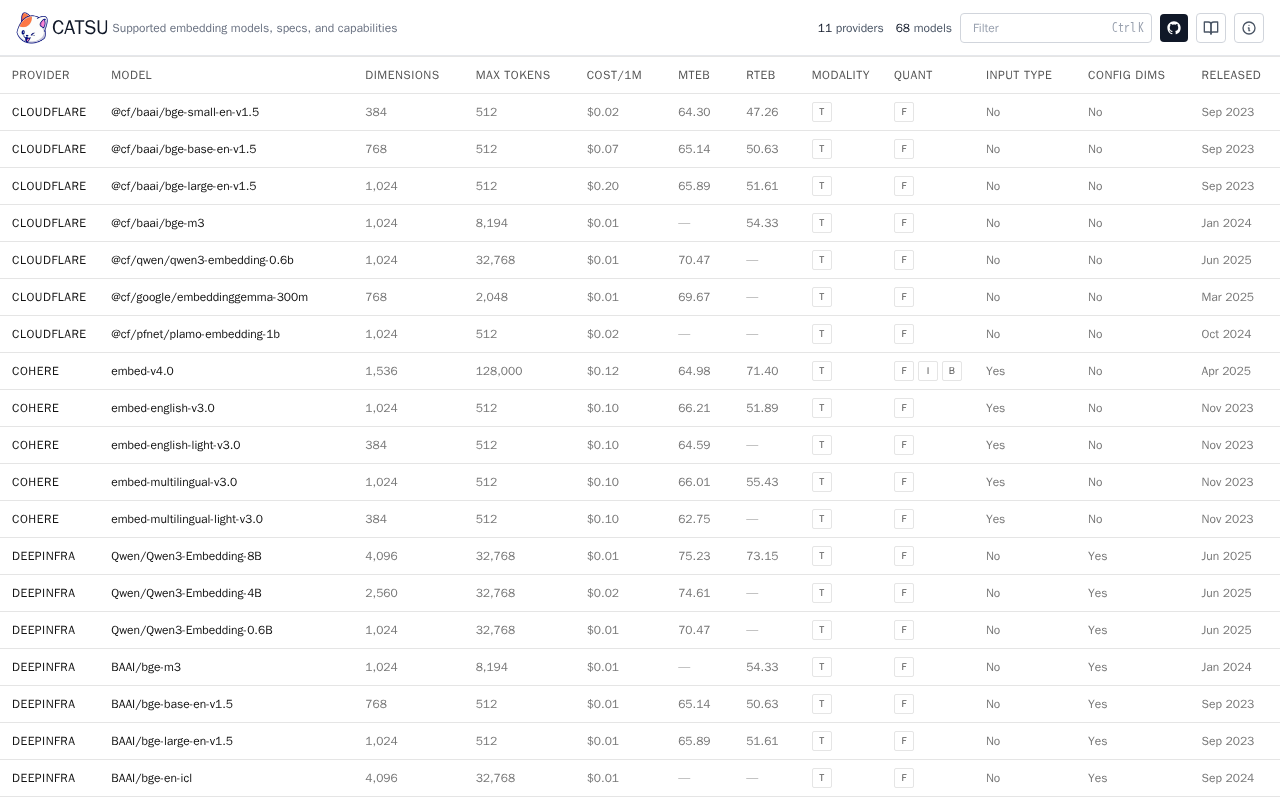Click the 73.15 RTEB score
This screenshot has width=1280, height=800.
[x=762, y=556]
